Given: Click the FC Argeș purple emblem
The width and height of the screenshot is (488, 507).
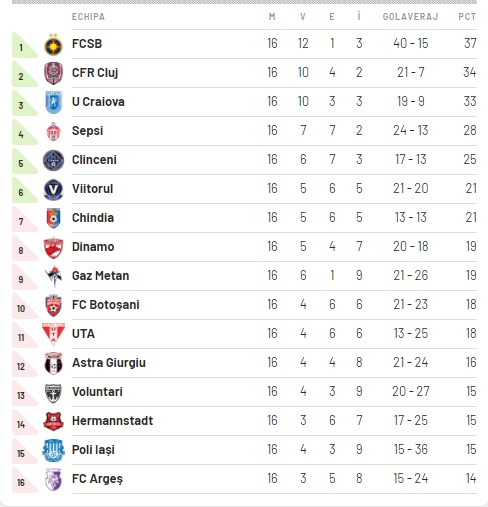Looking at the screenshot, I should point(53,479).
